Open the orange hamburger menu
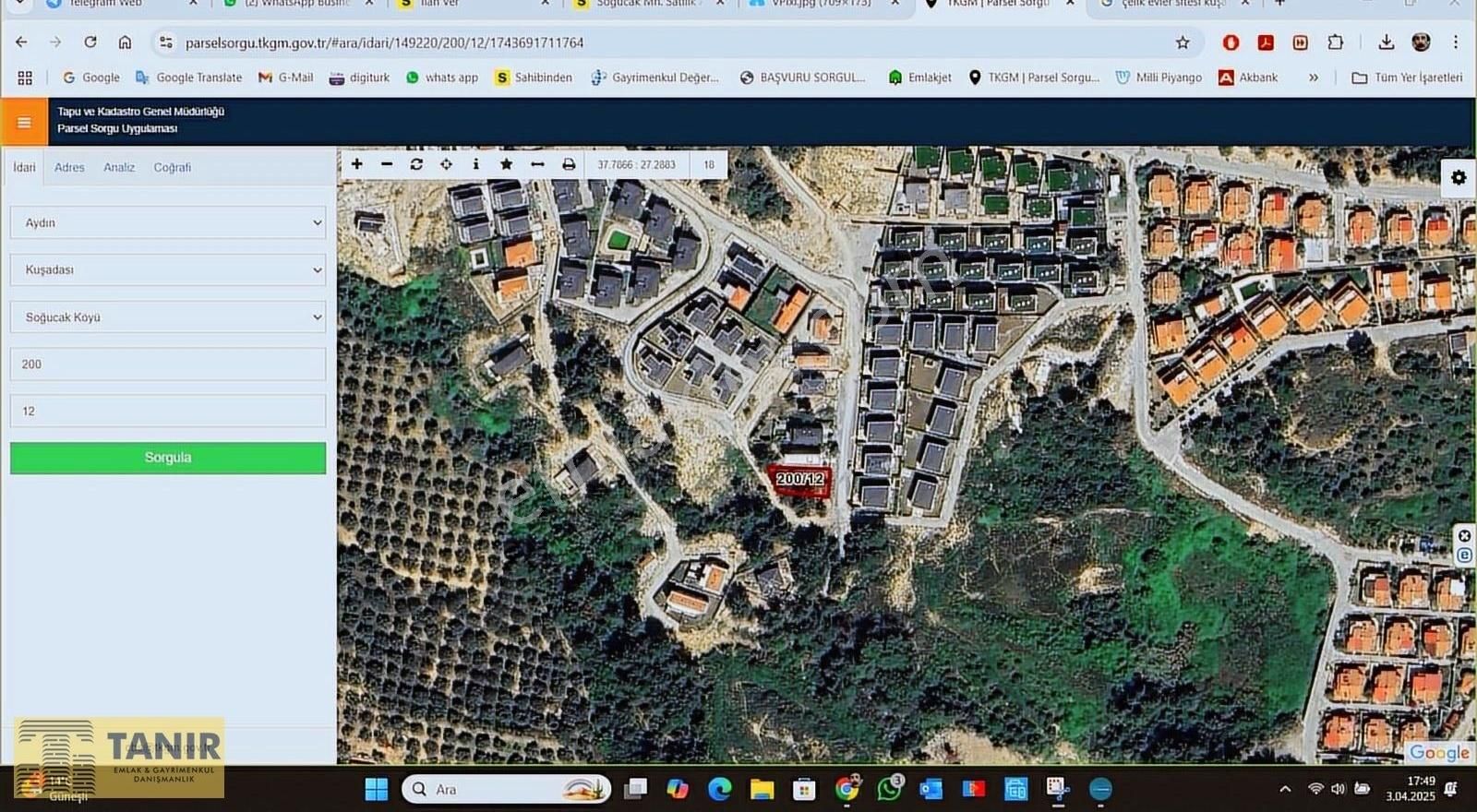The image size is (1477, 812). pos(24,122)
